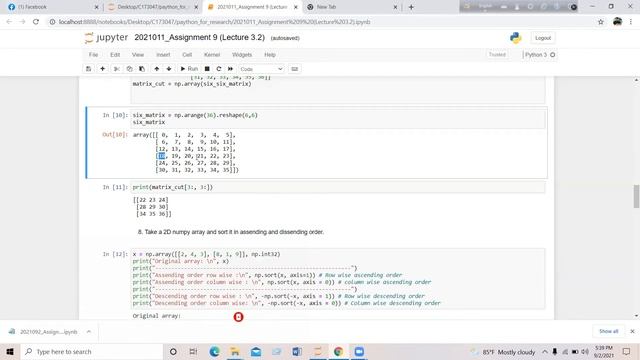Click the Python logo icon
The height and width of the screenshot is (360, 640).
(516, 38)
